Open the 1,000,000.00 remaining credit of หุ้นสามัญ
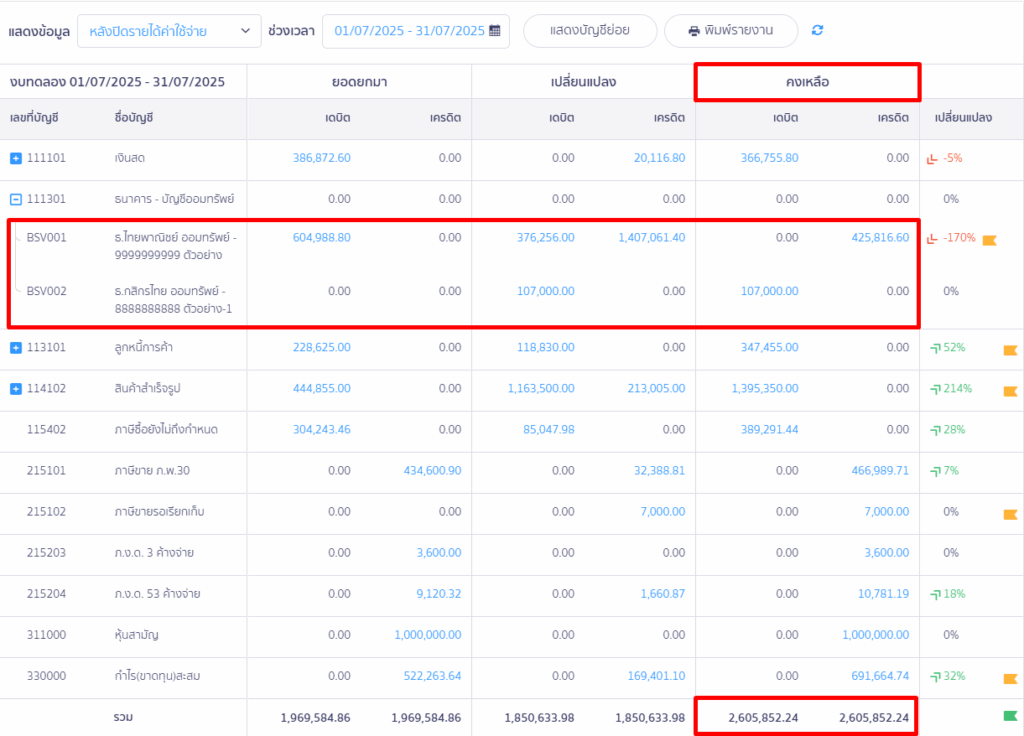This screenshot has width=1024, height=736. pos(875,635)
